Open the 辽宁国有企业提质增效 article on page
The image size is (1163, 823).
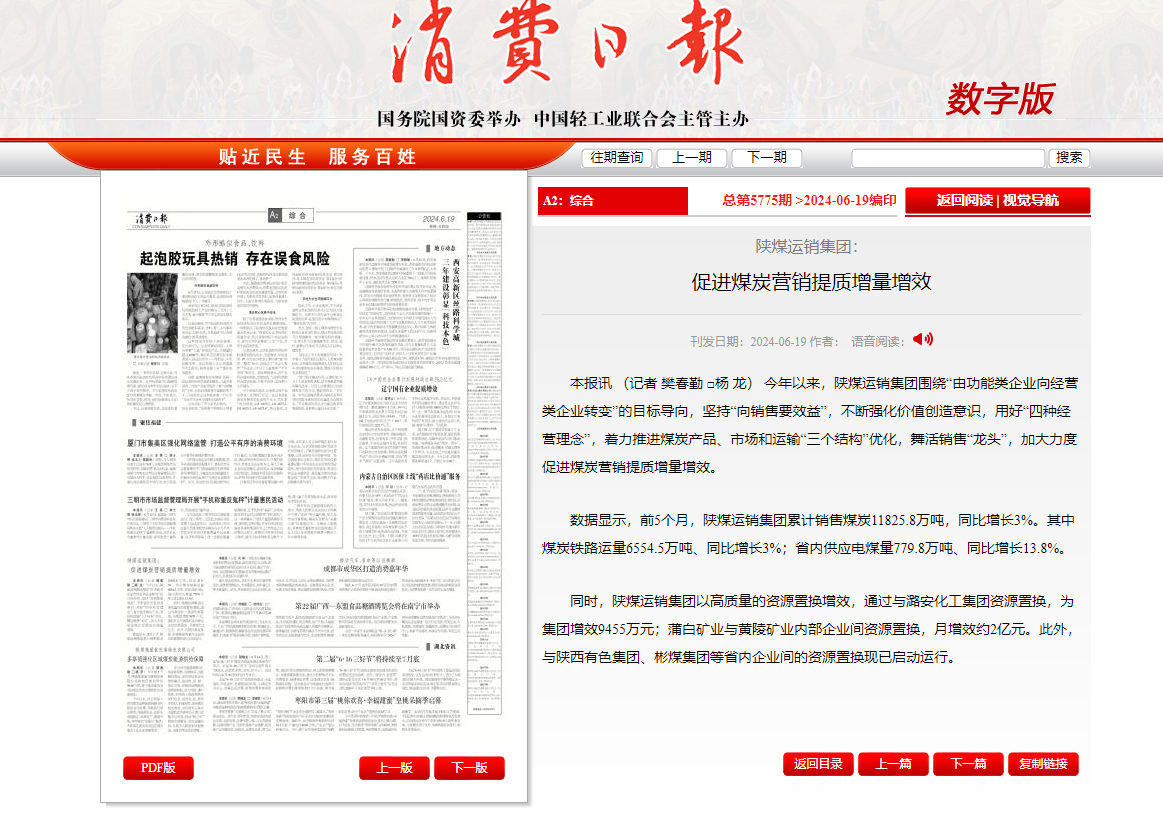409,389
